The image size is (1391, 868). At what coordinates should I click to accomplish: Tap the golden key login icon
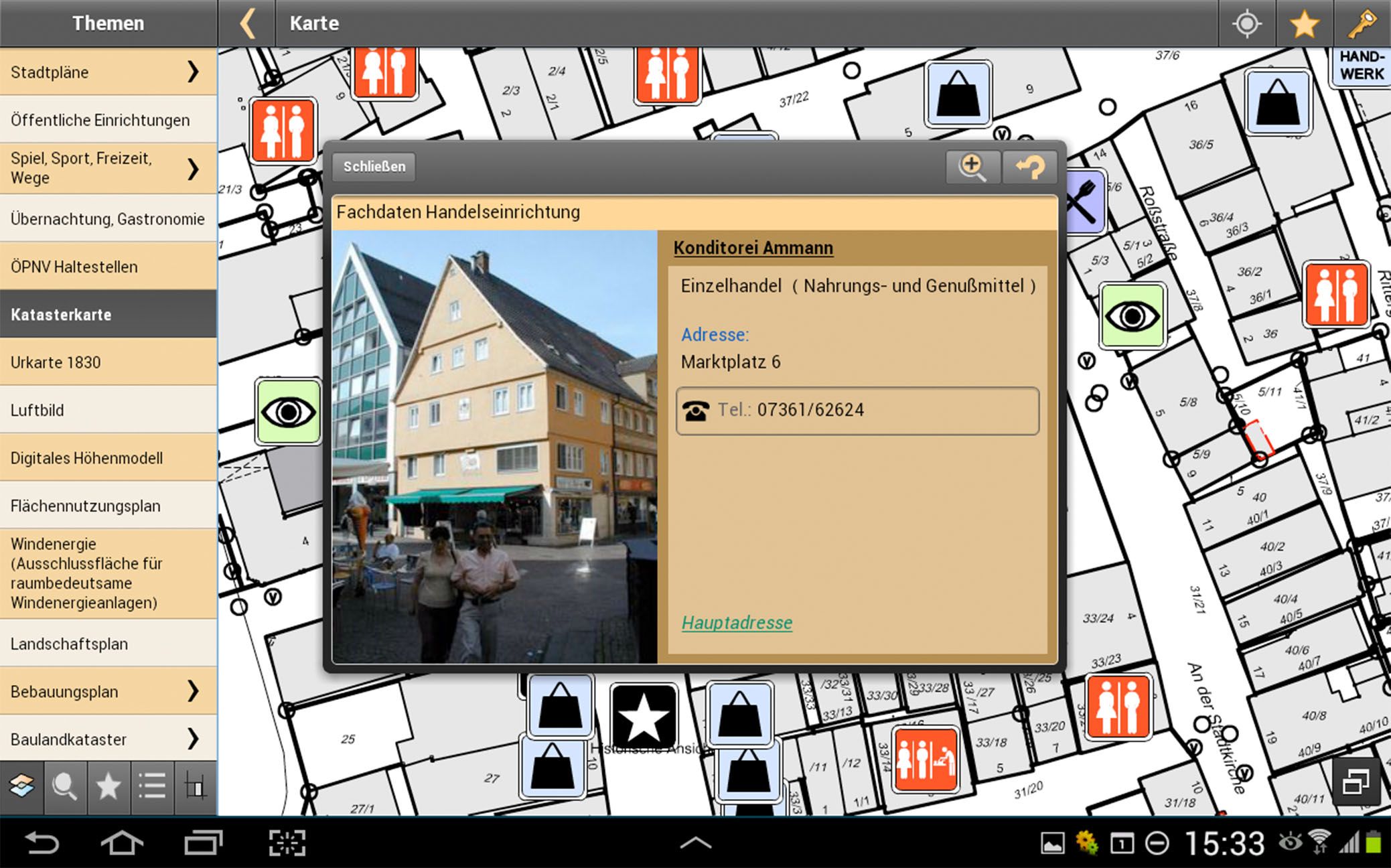[1362, 24]
